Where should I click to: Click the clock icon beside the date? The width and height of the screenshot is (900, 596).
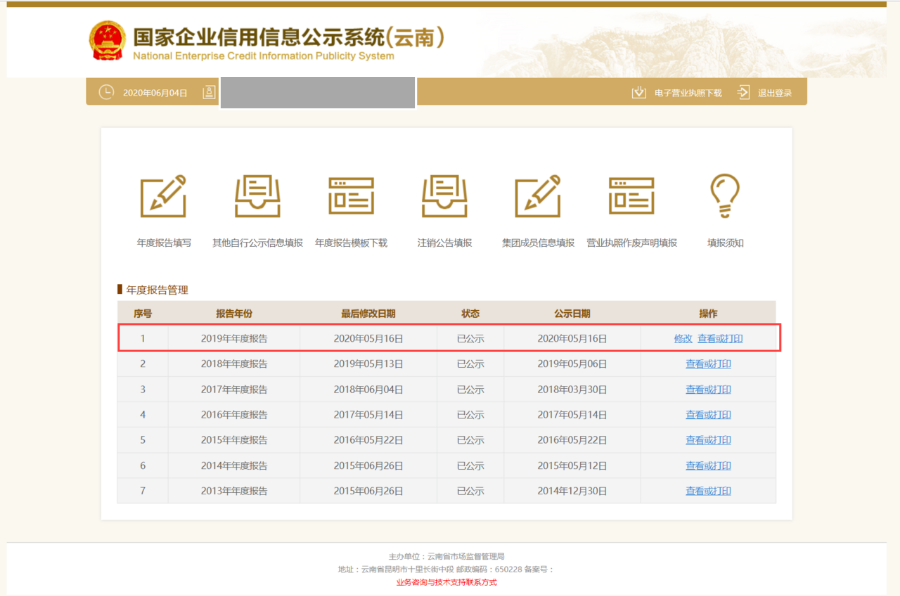click(106, 92)
